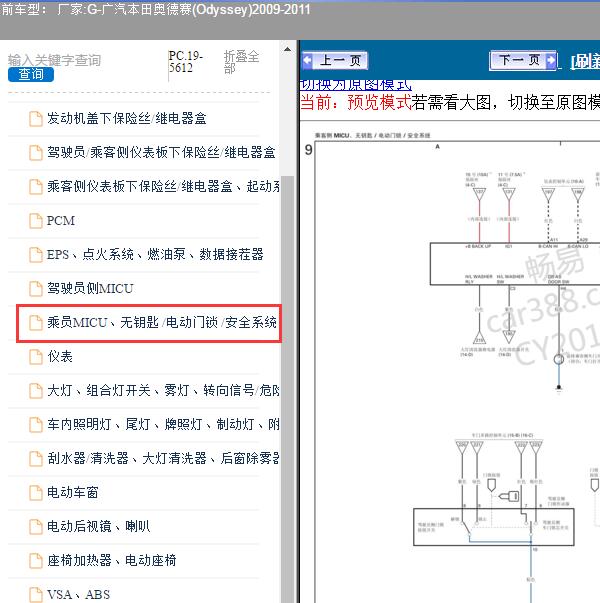
Task: Click document icon beside 乘员MICU、无钥匙
Action: pyautogui.click(x=36, y=323)
